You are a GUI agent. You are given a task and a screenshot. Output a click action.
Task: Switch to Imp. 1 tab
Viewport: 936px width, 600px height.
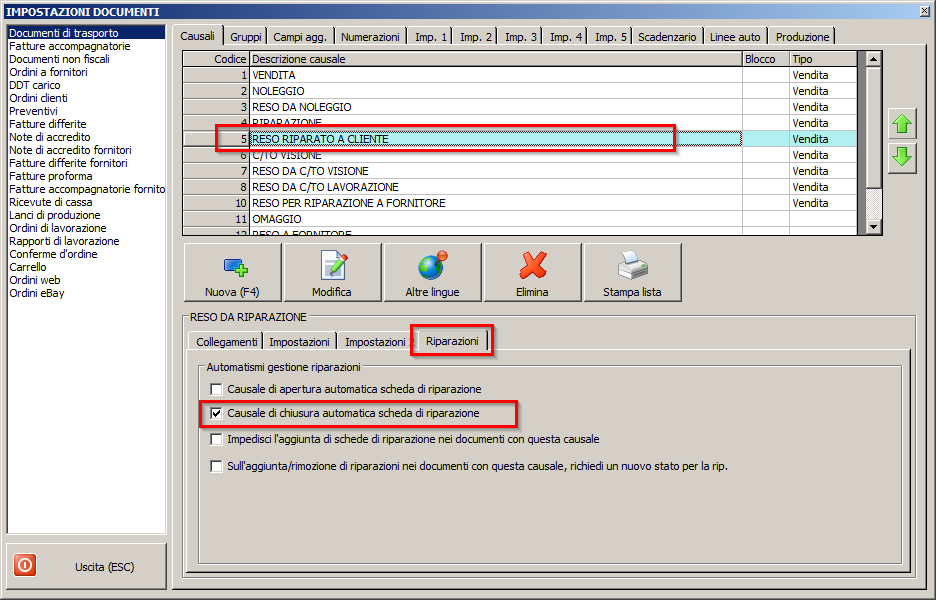click(430, 37)
